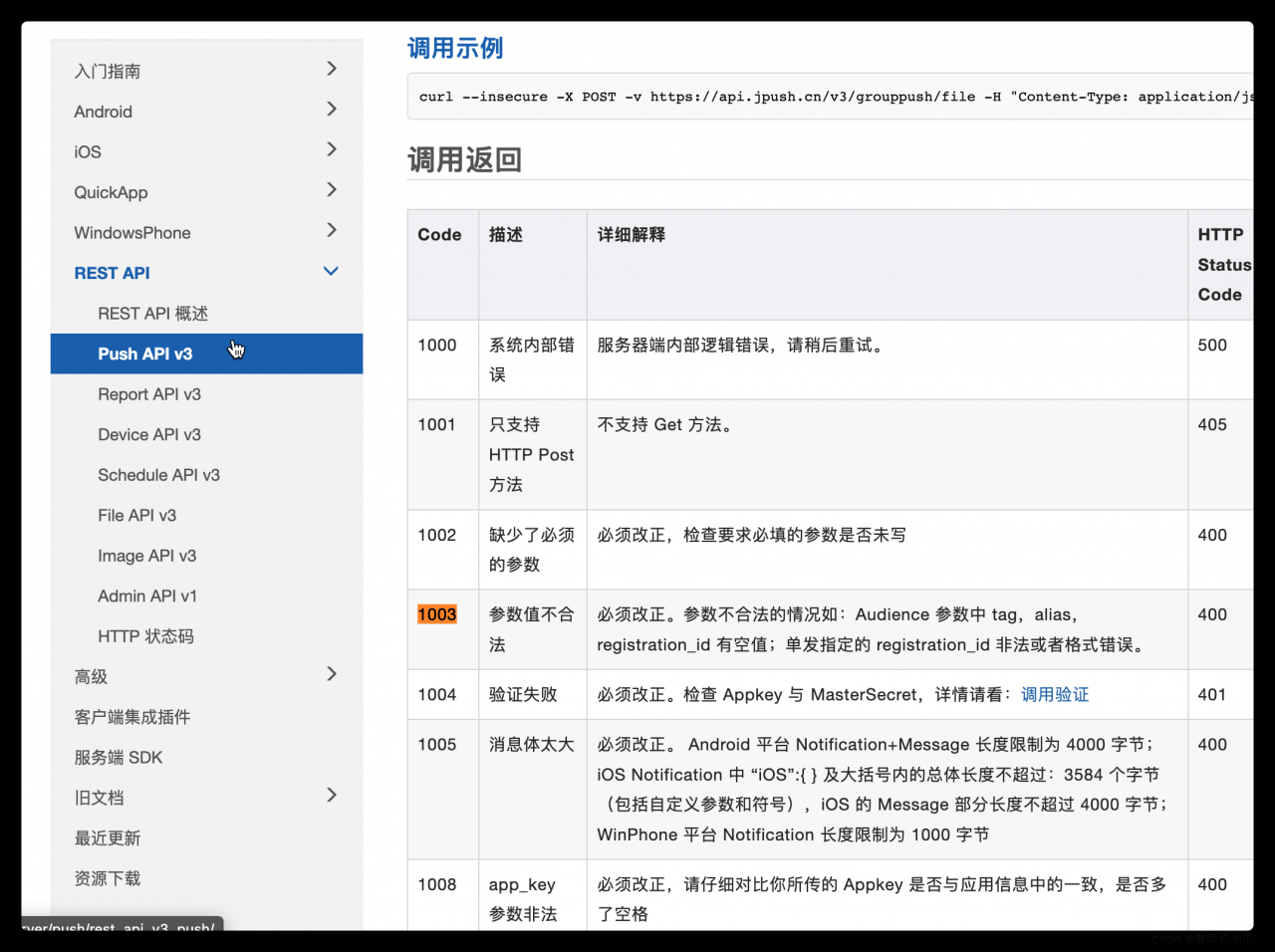This screenshot has width=1275, height=952.
Task: Click the 调用返回 heading
Action: (464, 159)
